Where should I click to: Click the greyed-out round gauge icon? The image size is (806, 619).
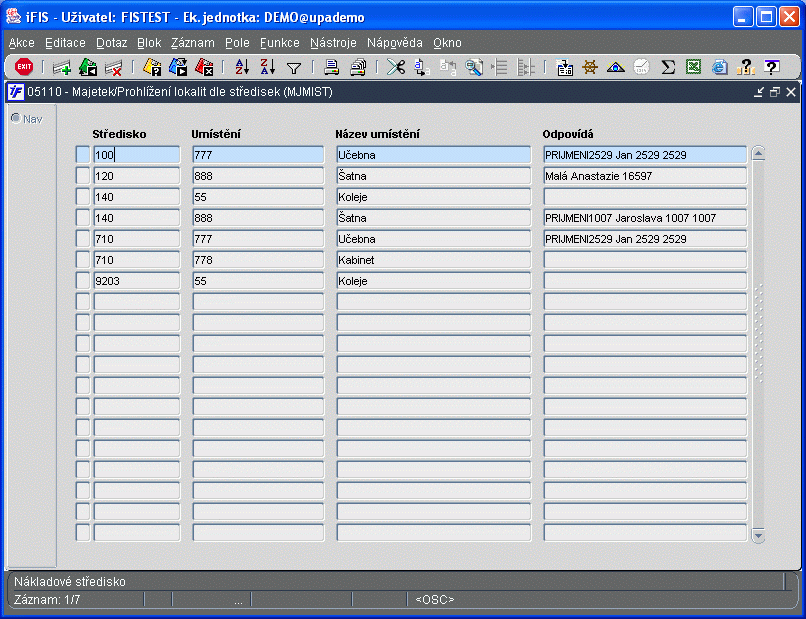[x=642, y=67]
